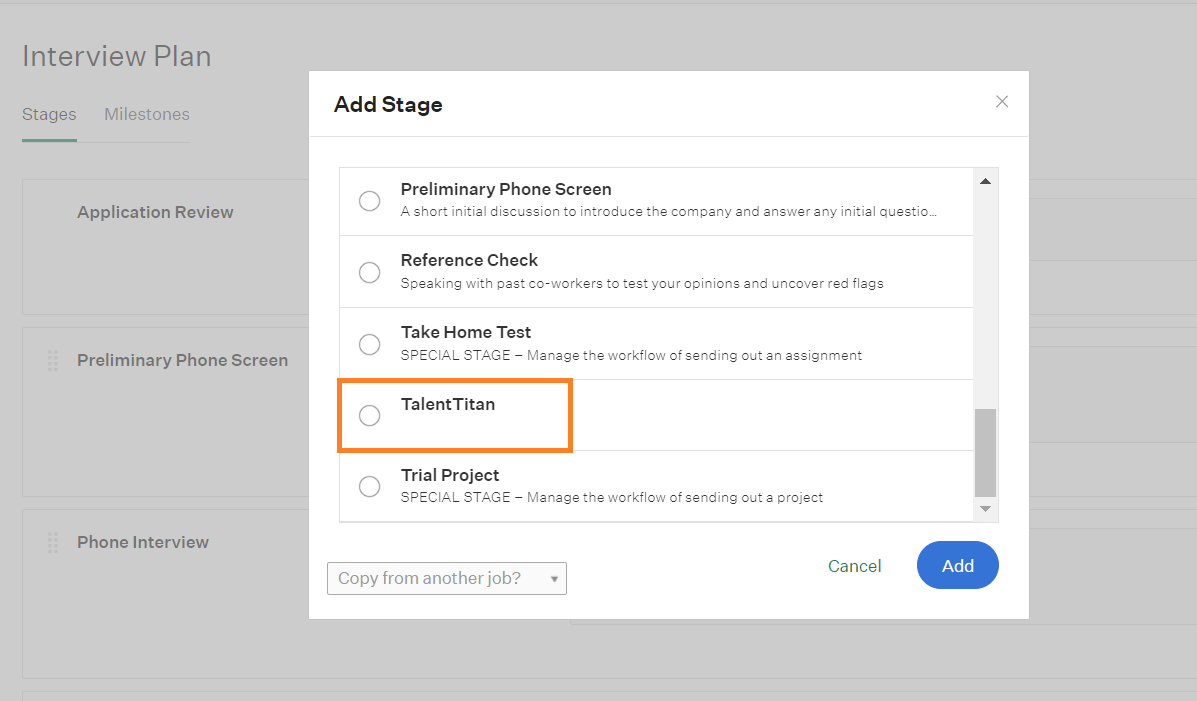Click the Phone Interview stage heading
The width and height of the screenshot is (1197, 701).
(x=143, y=542)
